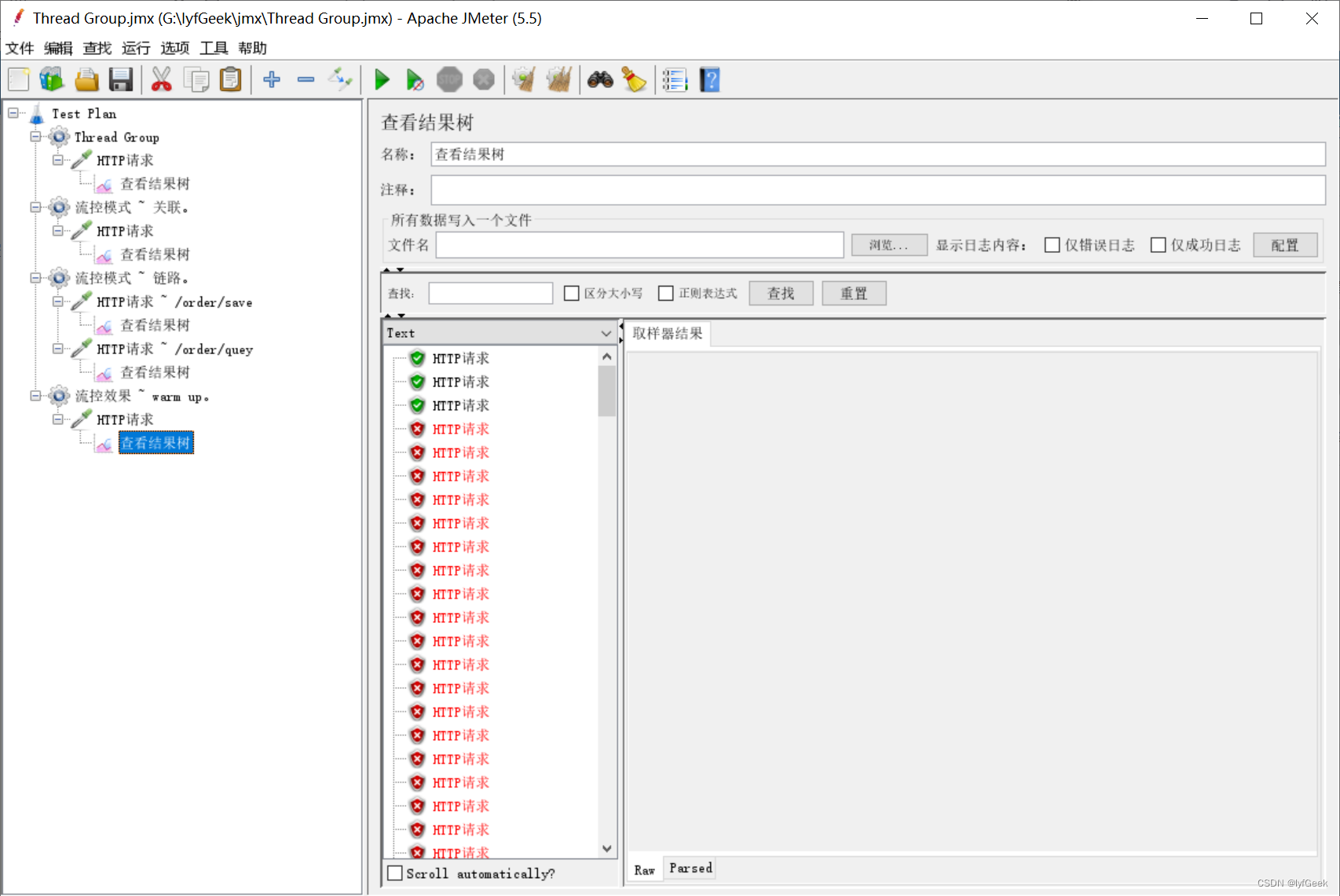
Task: Switch to the Raw tab
Action: coord(645,870)
